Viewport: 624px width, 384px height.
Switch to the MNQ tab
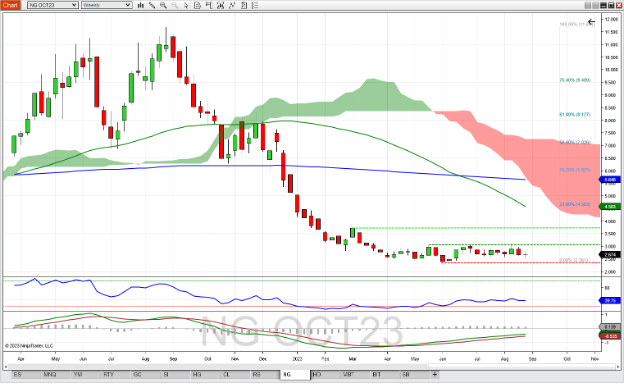click(x=56, y=374)
